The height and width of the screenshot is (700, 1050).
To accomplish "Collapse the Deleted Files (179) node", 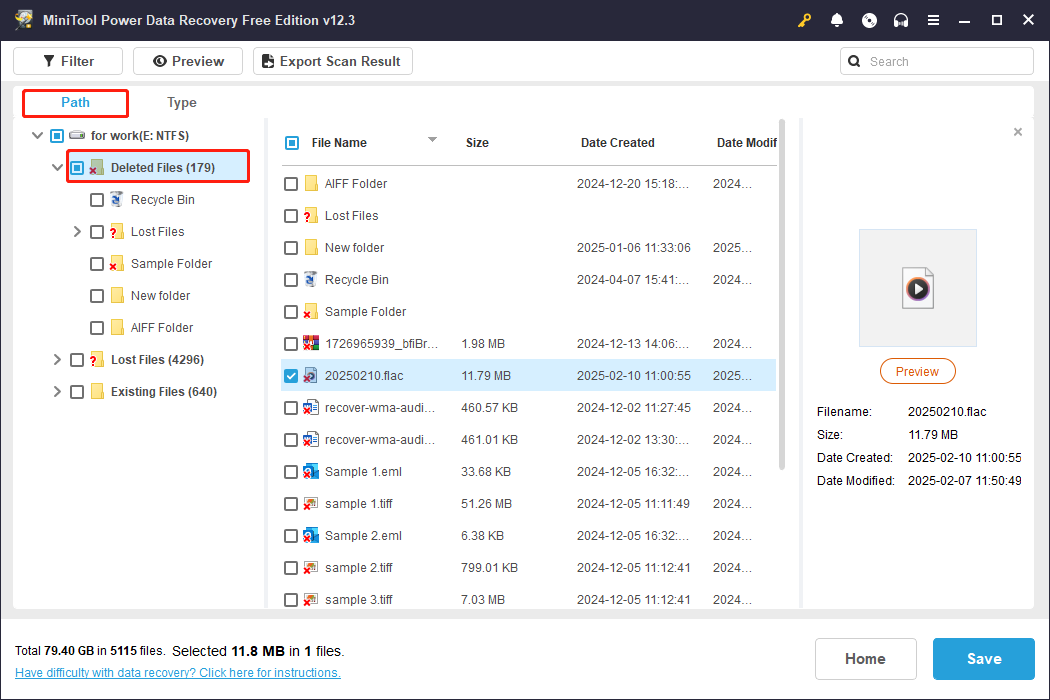I will (58, 167).
